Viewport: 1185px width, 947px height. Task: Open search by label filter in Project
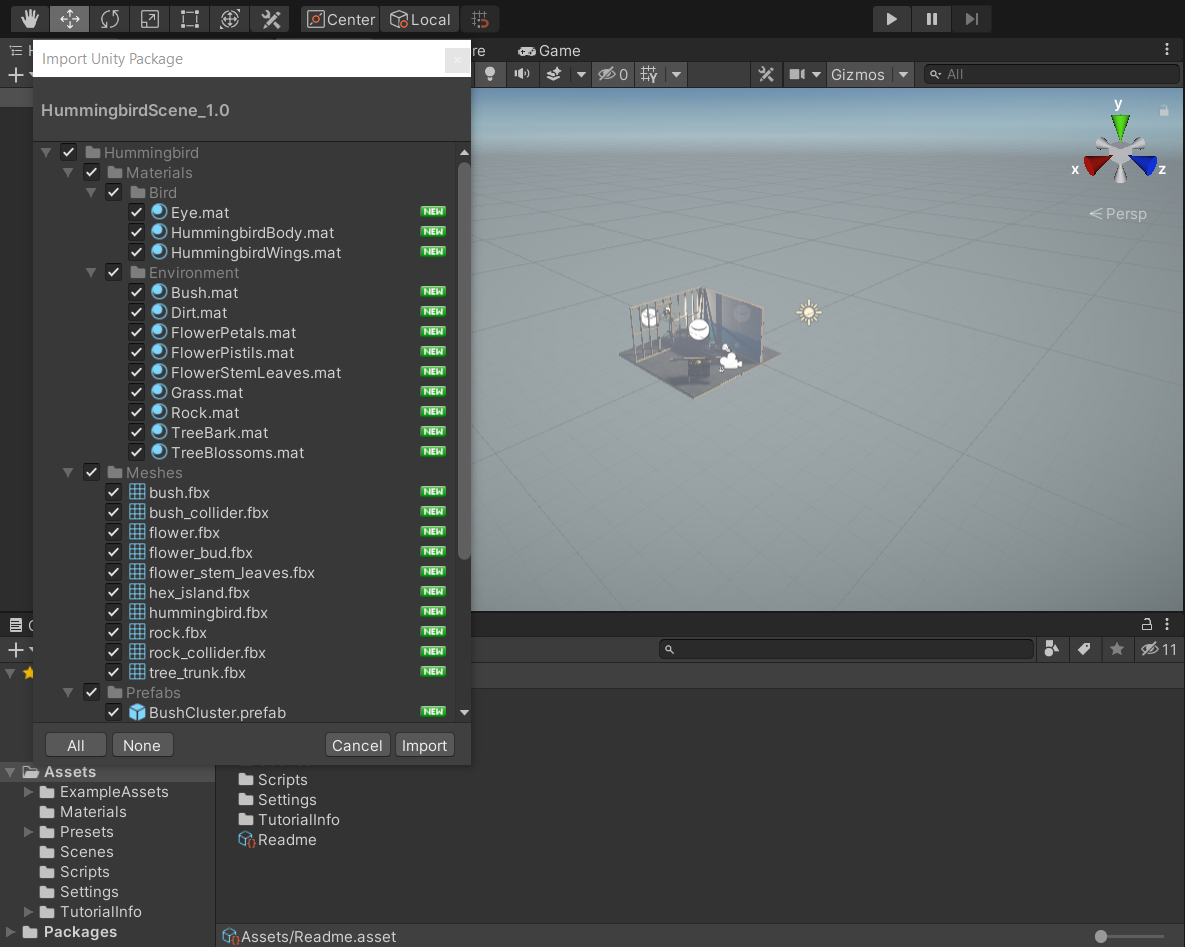tap(1084, 648)
